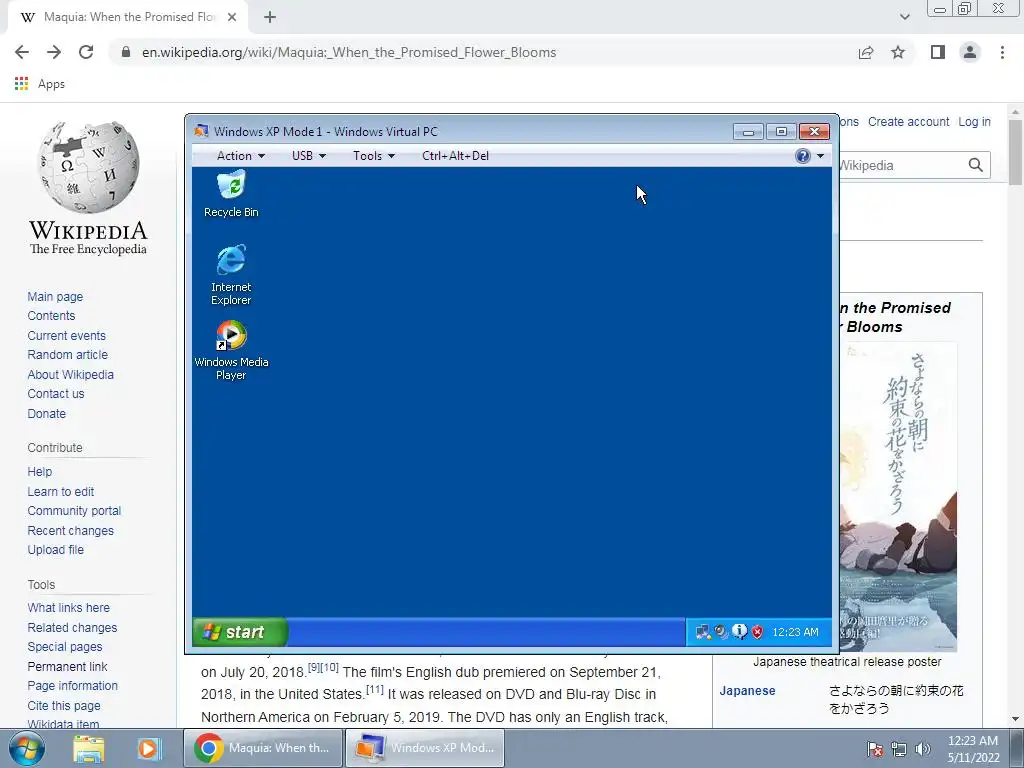
Task: Open the Action menu in Virtual PC
Action: click(x=240, y=155)
